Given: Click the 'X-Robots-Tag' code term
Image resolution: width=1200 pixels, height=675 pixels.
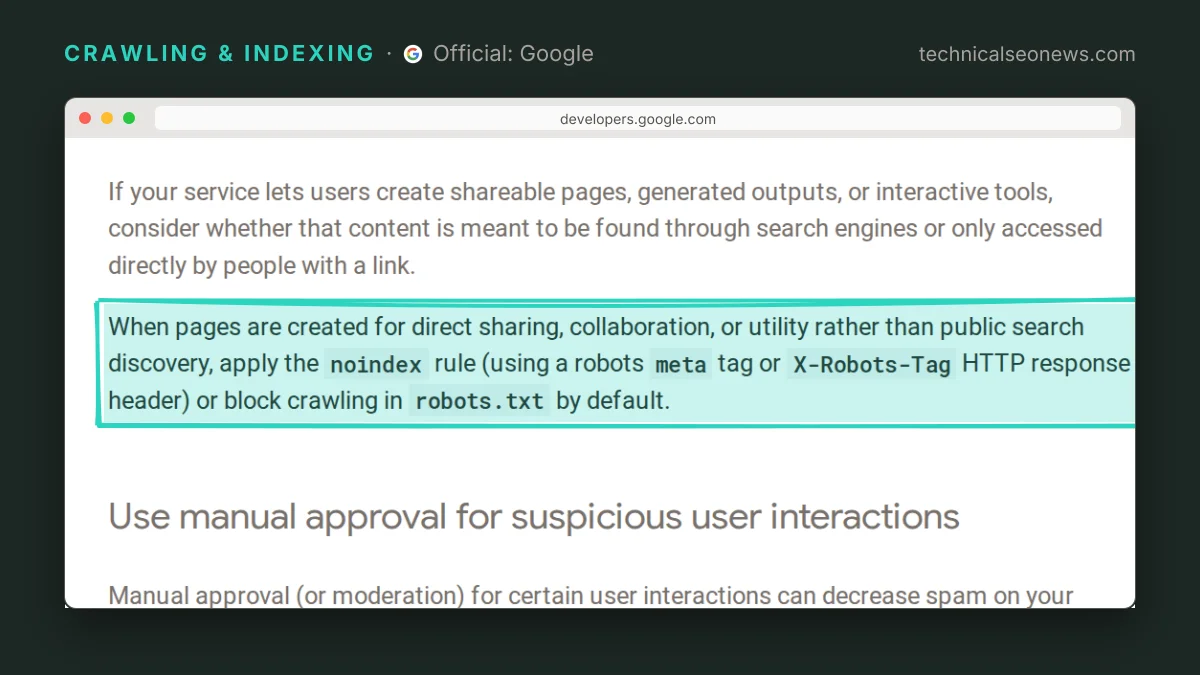Looking at the screenshot, I should pyautogui.click(x=872, y=364).
